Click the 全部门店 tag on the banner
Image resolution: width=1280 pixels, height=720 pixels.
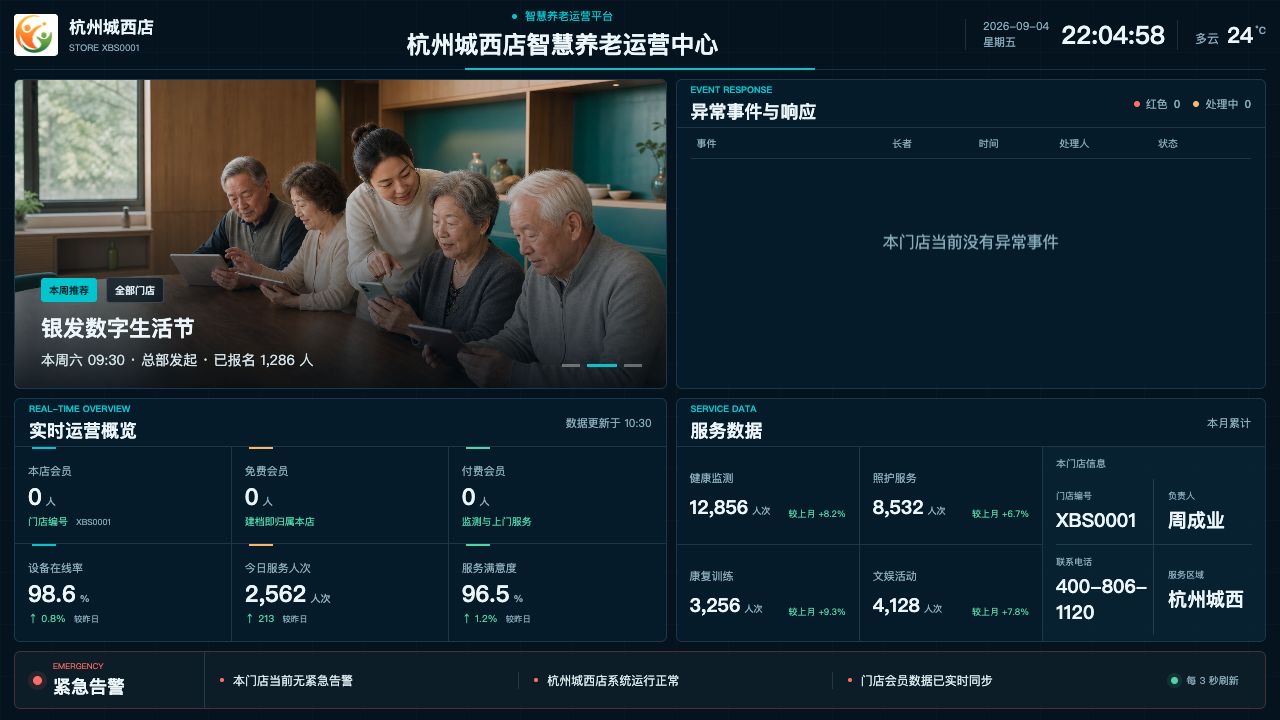[x=135, y=290]
